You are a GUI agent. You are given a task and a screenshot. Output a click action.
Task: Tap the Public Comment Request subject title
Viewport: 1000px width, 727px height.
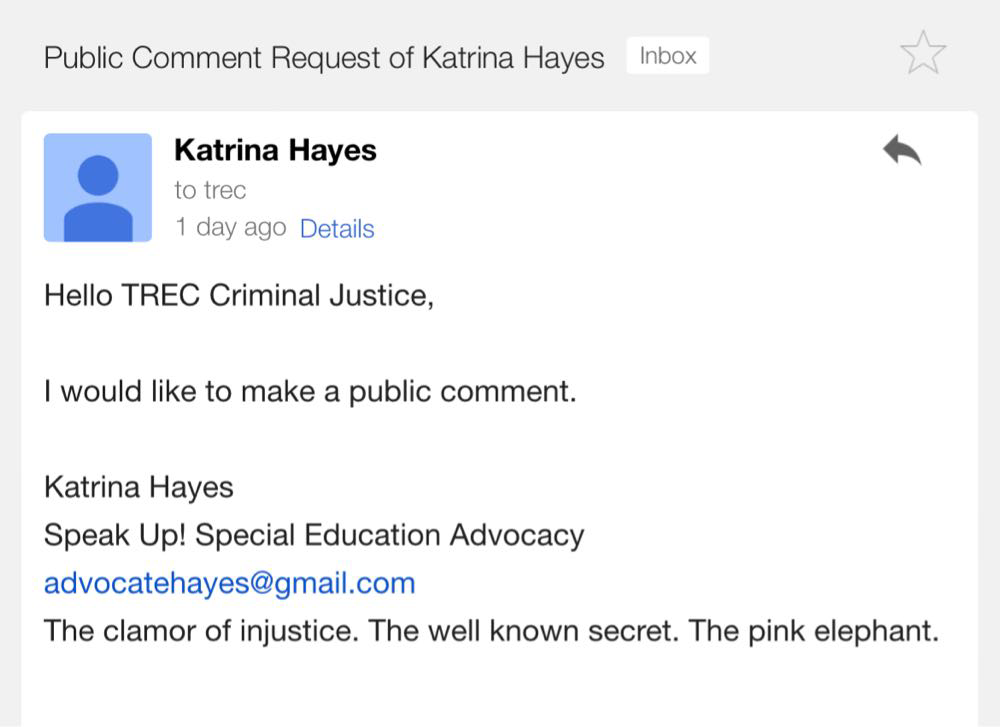coord(324,58)
